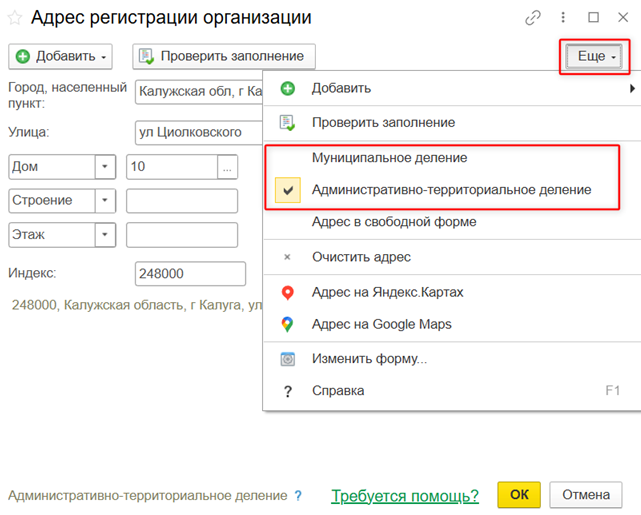641x515 pixels.
Task: Click the Отмена button
Action: pos(585,495)
